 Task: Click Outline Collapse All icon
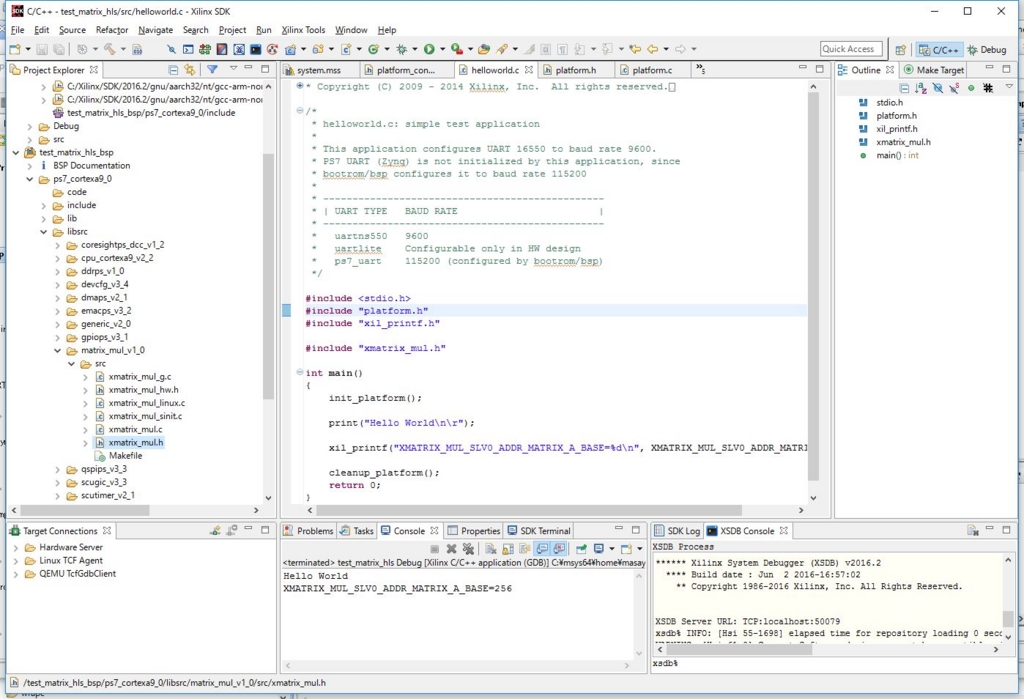[x=904, y=88]
